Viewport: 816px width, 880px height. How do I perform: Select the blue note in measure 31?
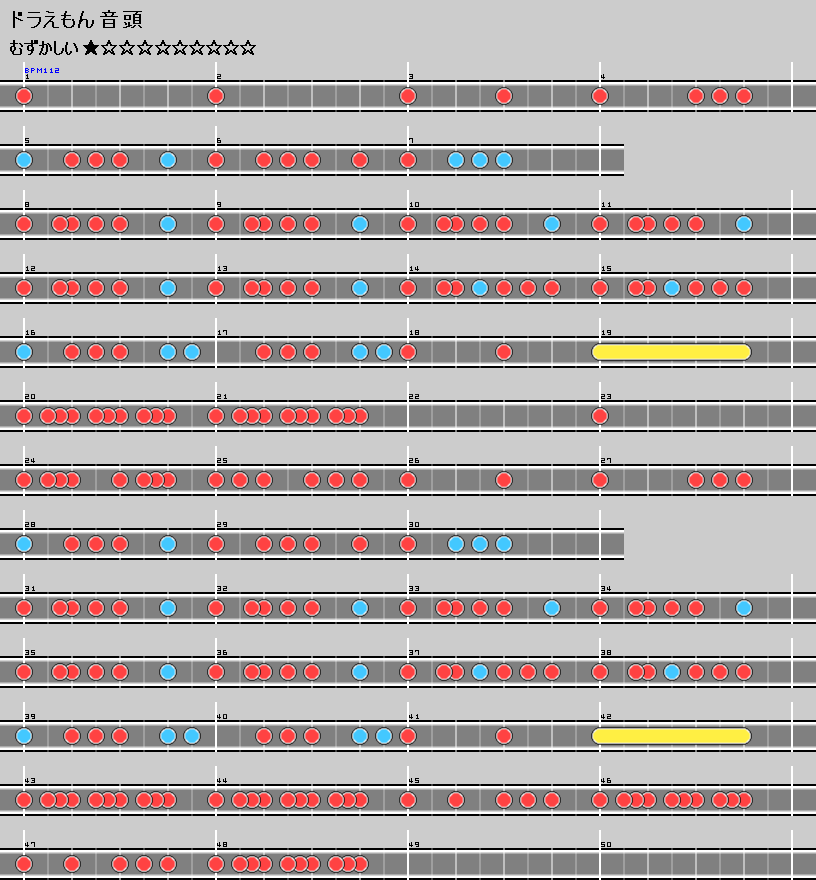(168, 608)
